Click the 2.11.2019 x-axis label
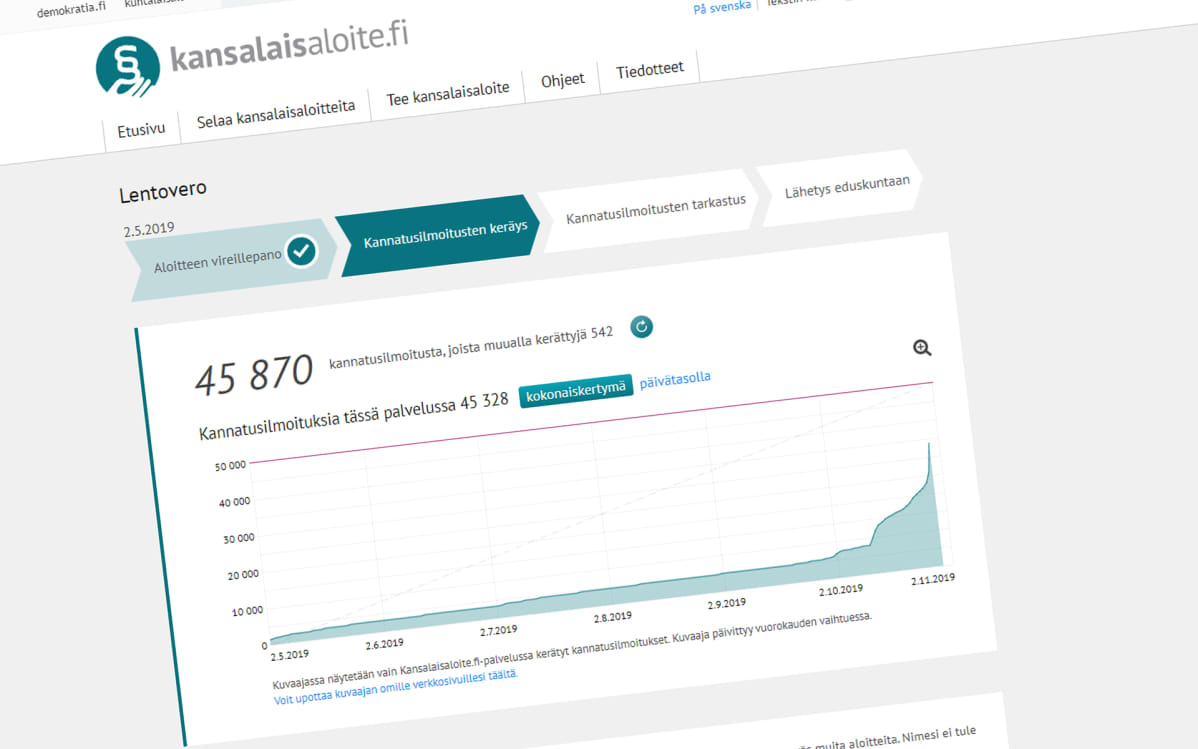Screen dimensions: 1198x749 click(x=932, y=579)
